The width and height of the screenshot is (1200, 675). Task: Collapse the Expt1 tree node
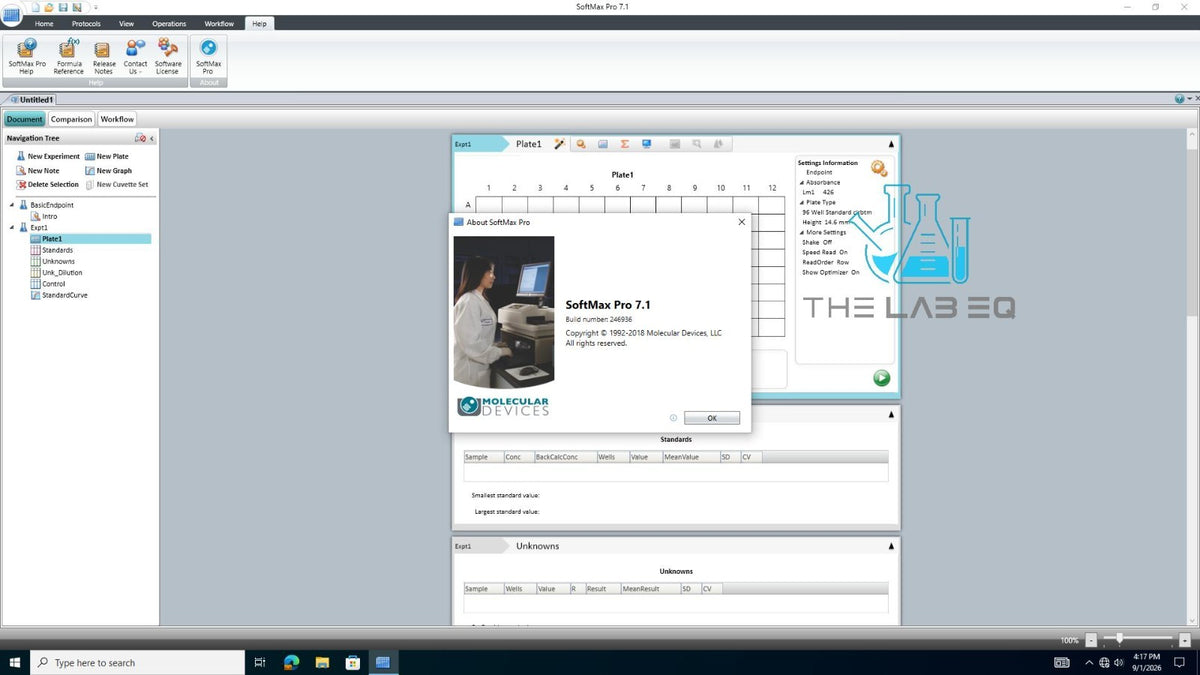pyautogui.click(x=13, y=227)
